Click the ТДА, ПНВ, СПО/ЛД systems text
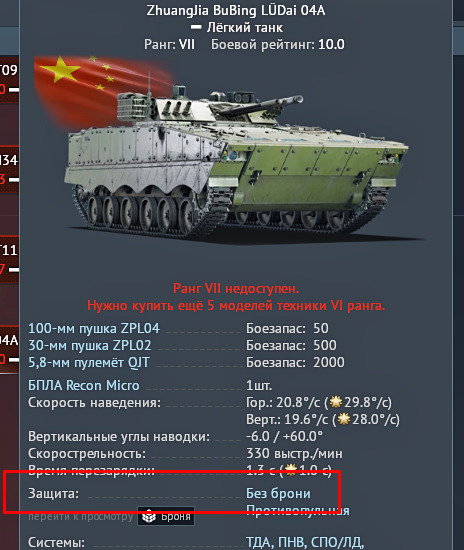Viewport: 464px width, 550px height. (x=305, y=542)
